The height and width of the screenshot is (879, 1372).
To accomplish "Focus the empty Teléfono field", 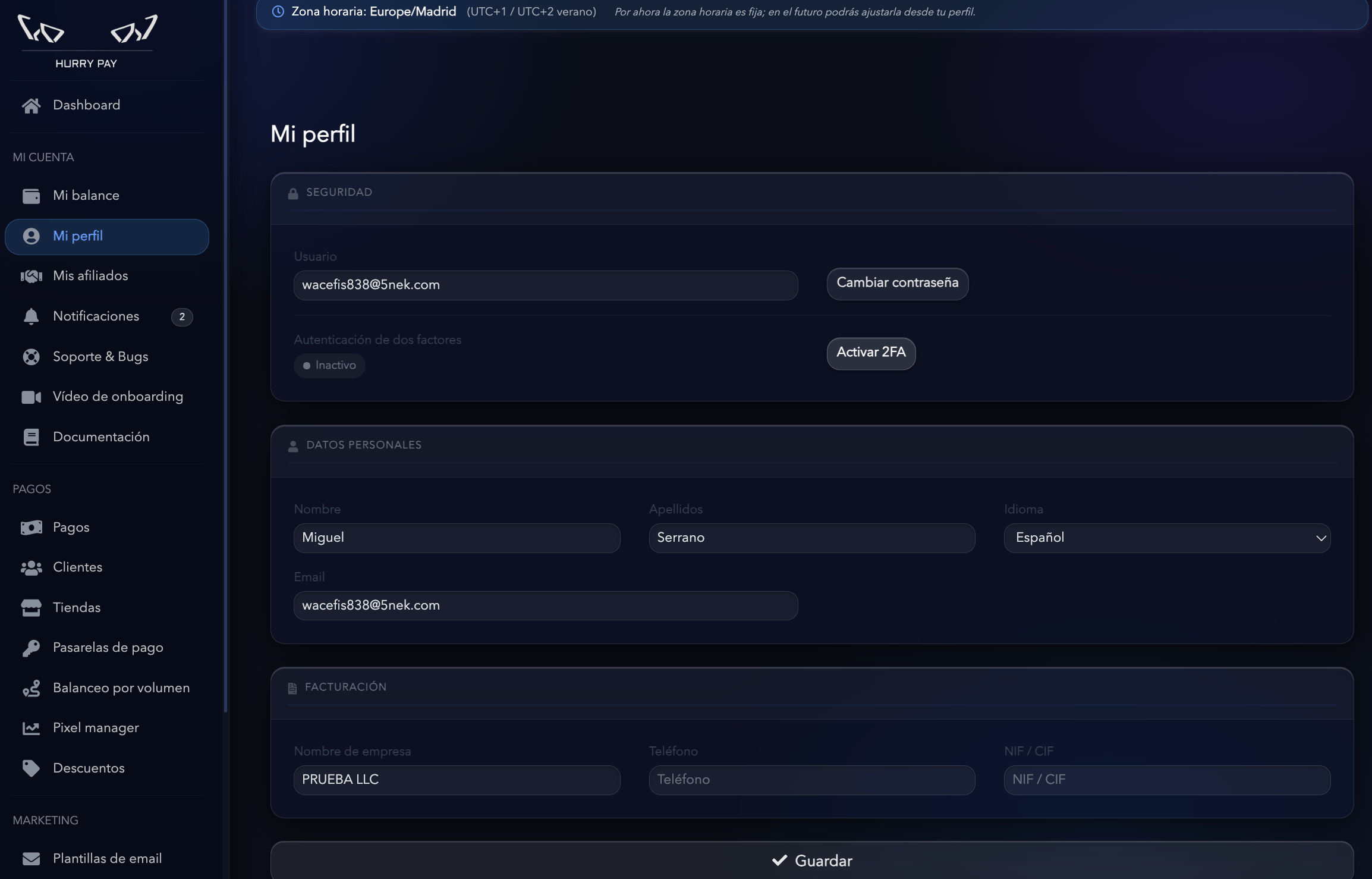I will pyautogui.click(x=812, y=780).
